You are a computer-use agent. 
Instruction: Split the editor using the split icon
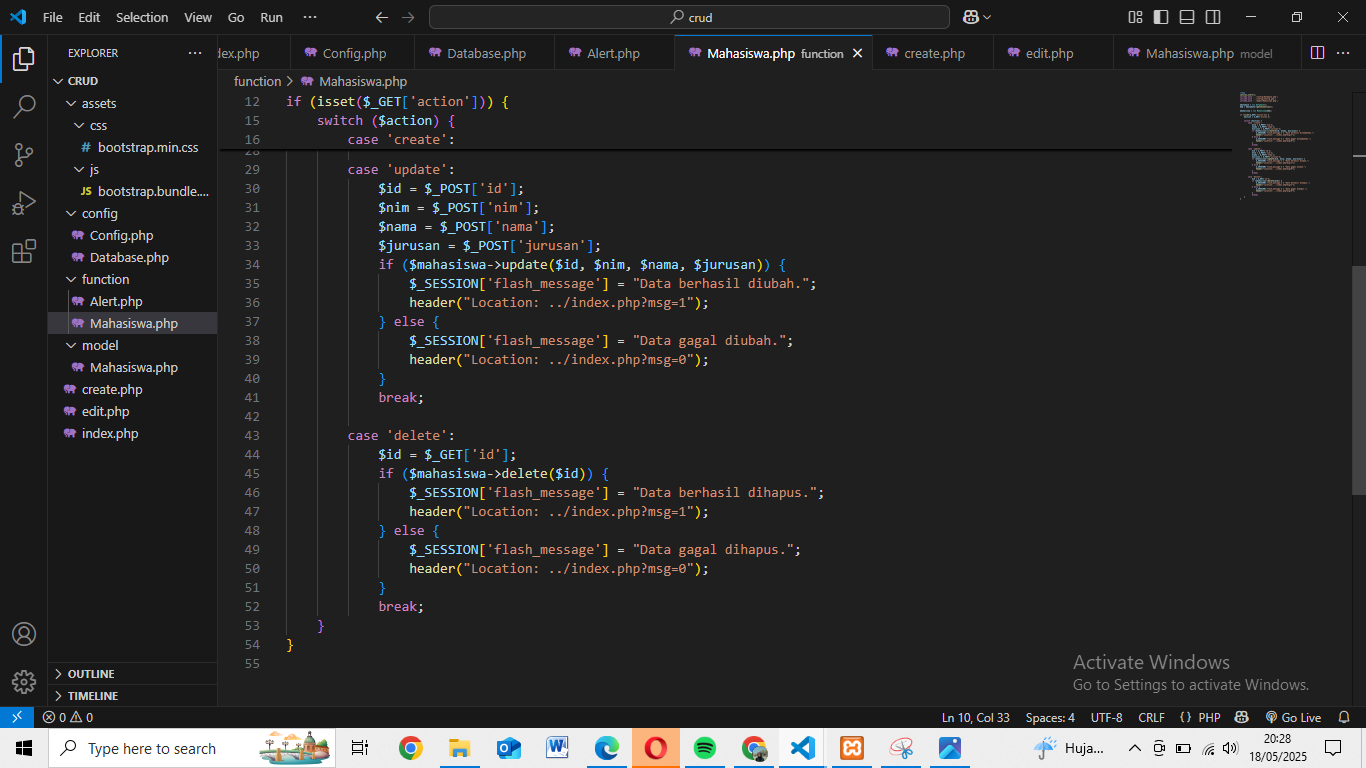pos(1317,52)
